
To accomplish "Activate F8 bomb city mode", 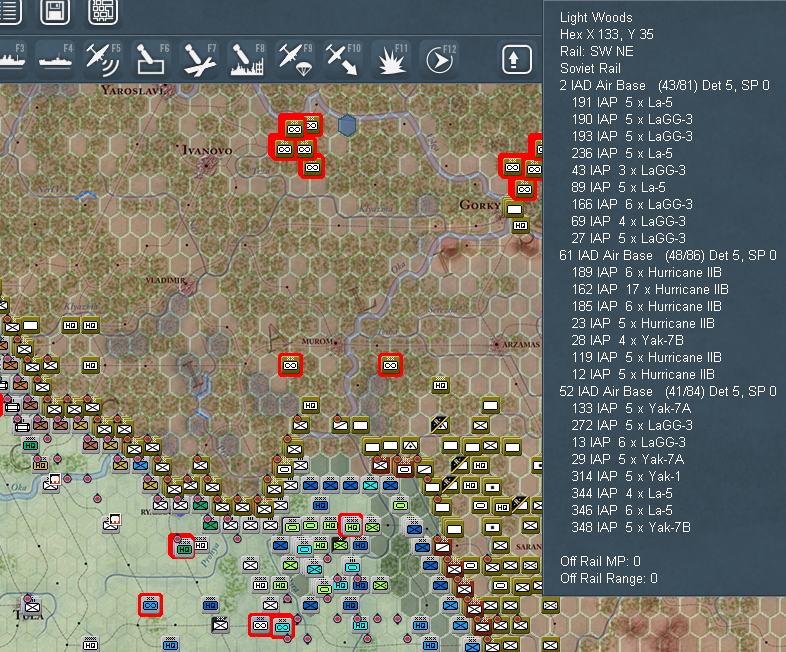I will (x=247, y=59).
